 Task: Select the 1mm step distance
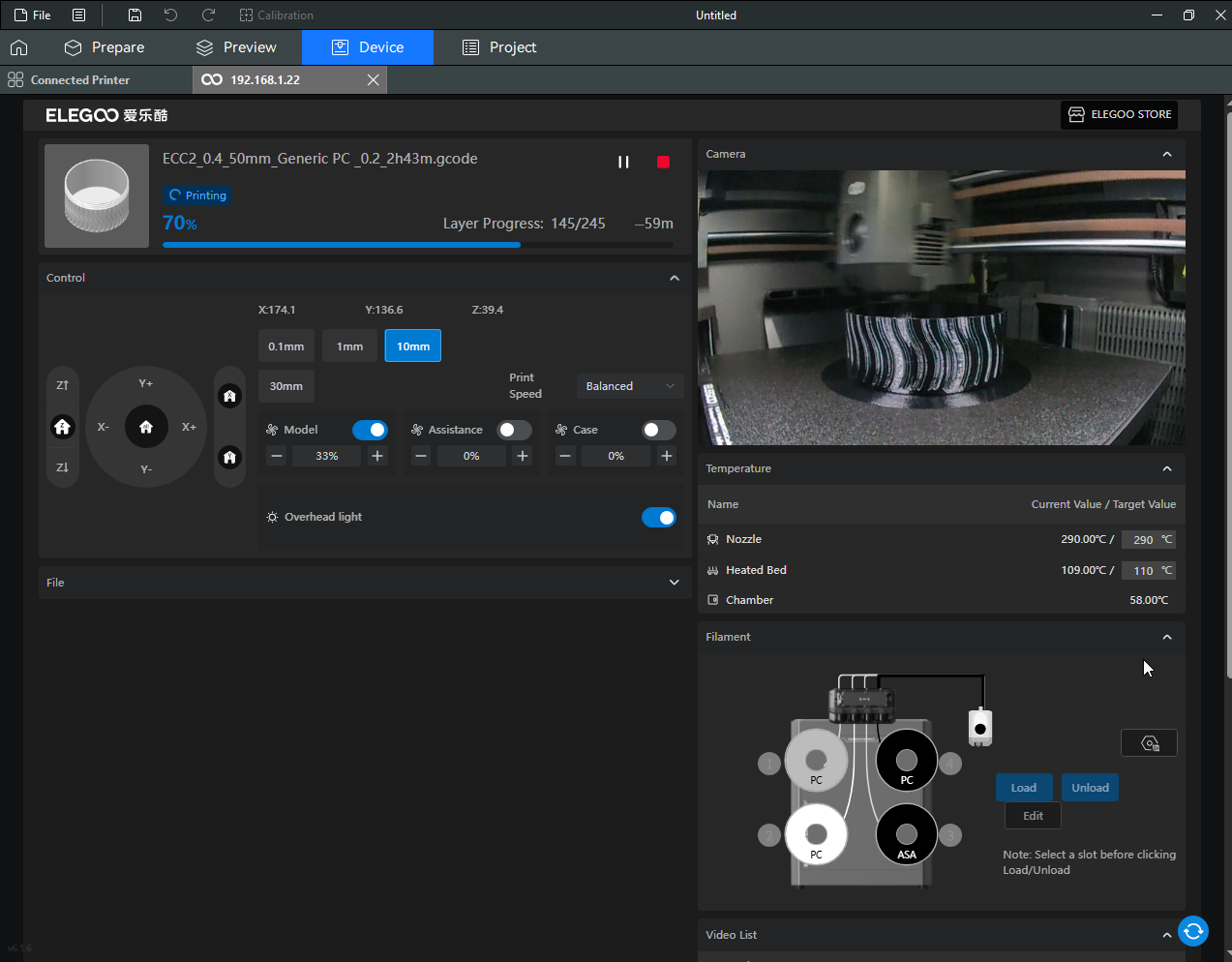(349, 346)
